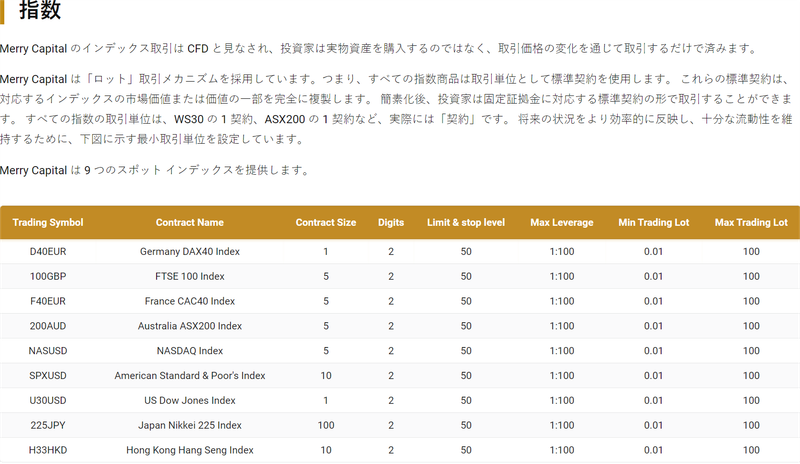This screenshot has width=800, height=464.
Task: Click American Standard & Poor's Index cell
Action: [x=190, y=376]
